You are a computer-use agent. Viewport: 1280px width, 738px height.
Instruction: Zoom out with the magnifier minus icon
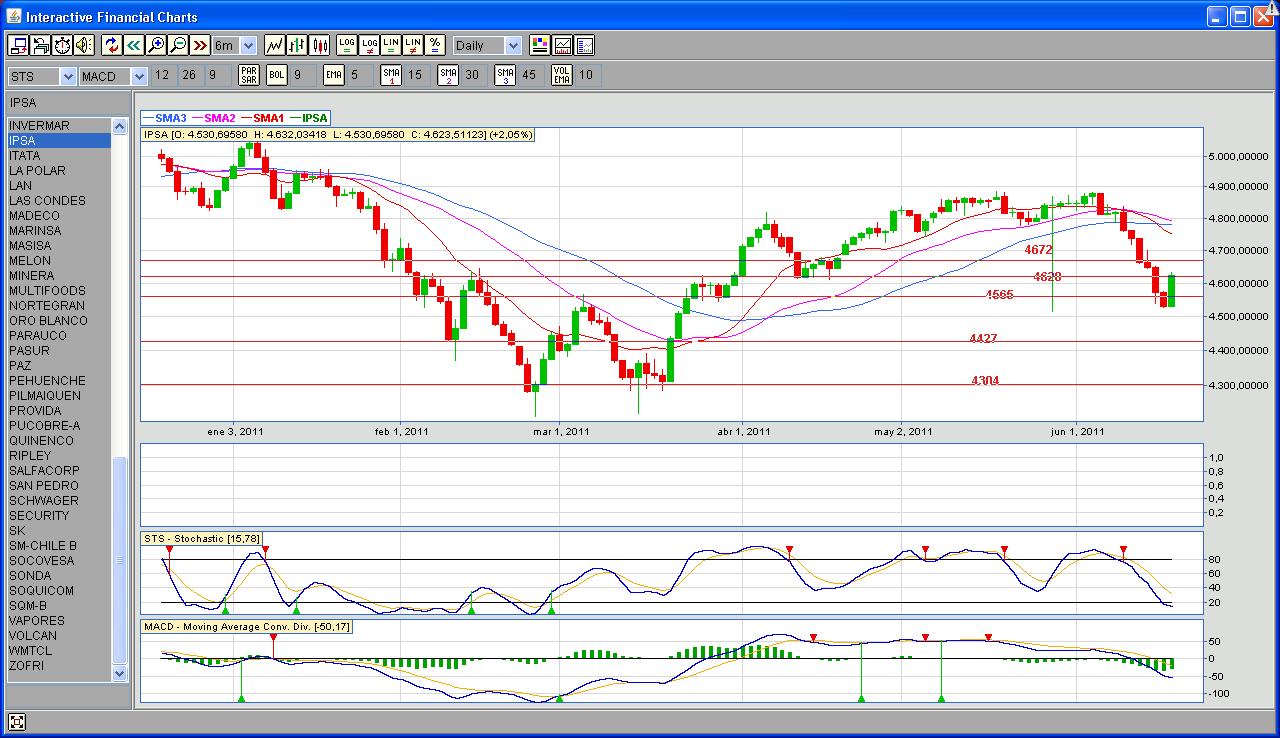point(178,45)
